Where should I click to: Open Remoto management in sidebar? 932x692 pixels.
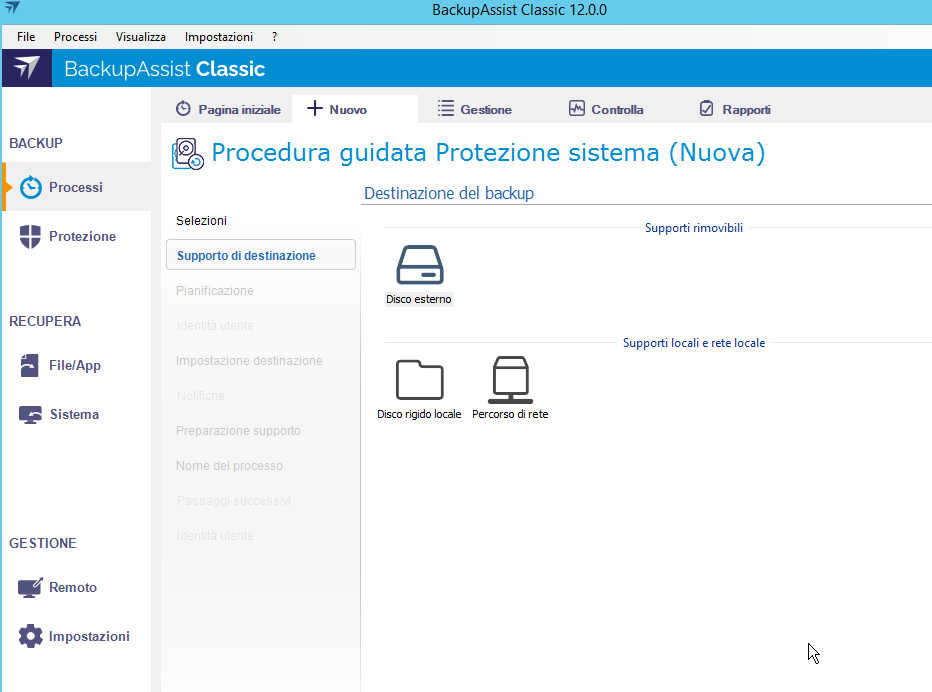click(x=72, y=587)
